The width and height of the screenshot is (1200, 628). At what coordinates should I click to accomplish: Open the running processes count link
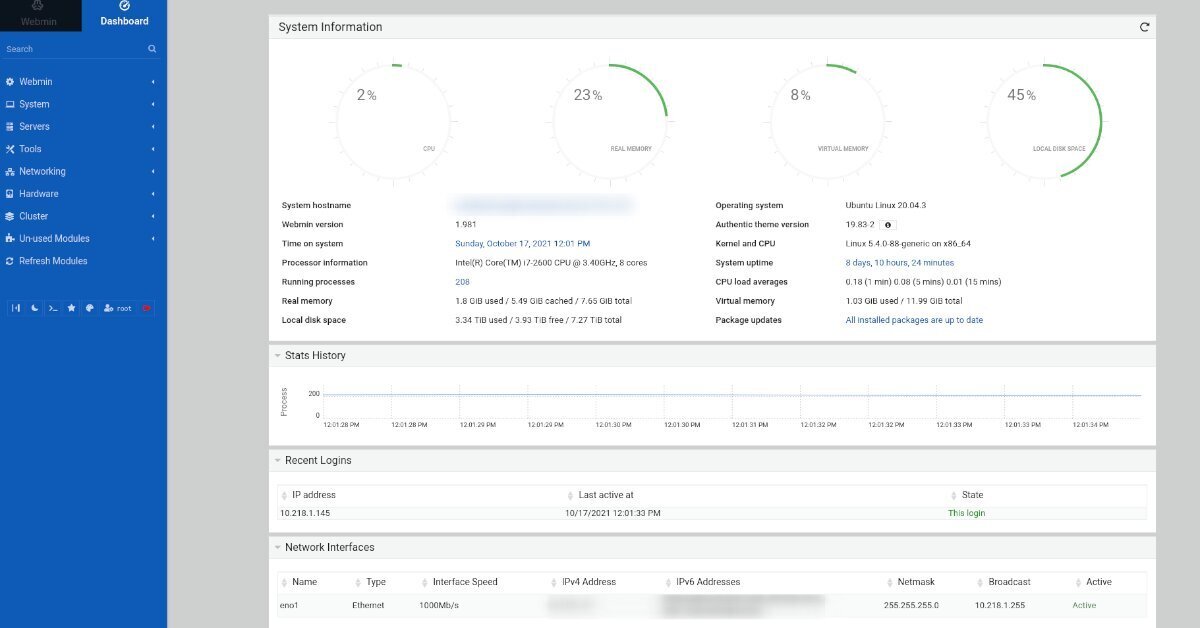(x=462, y=282)
